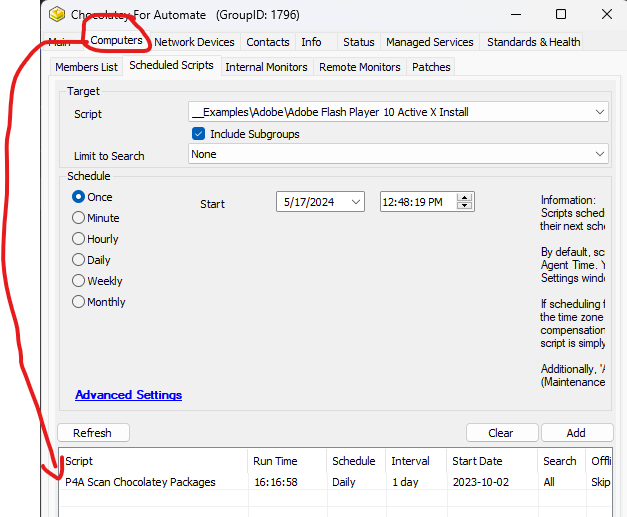Open the Network Devices tab
This screenshot has width=627, height=517.
click(x=194, y=42)
